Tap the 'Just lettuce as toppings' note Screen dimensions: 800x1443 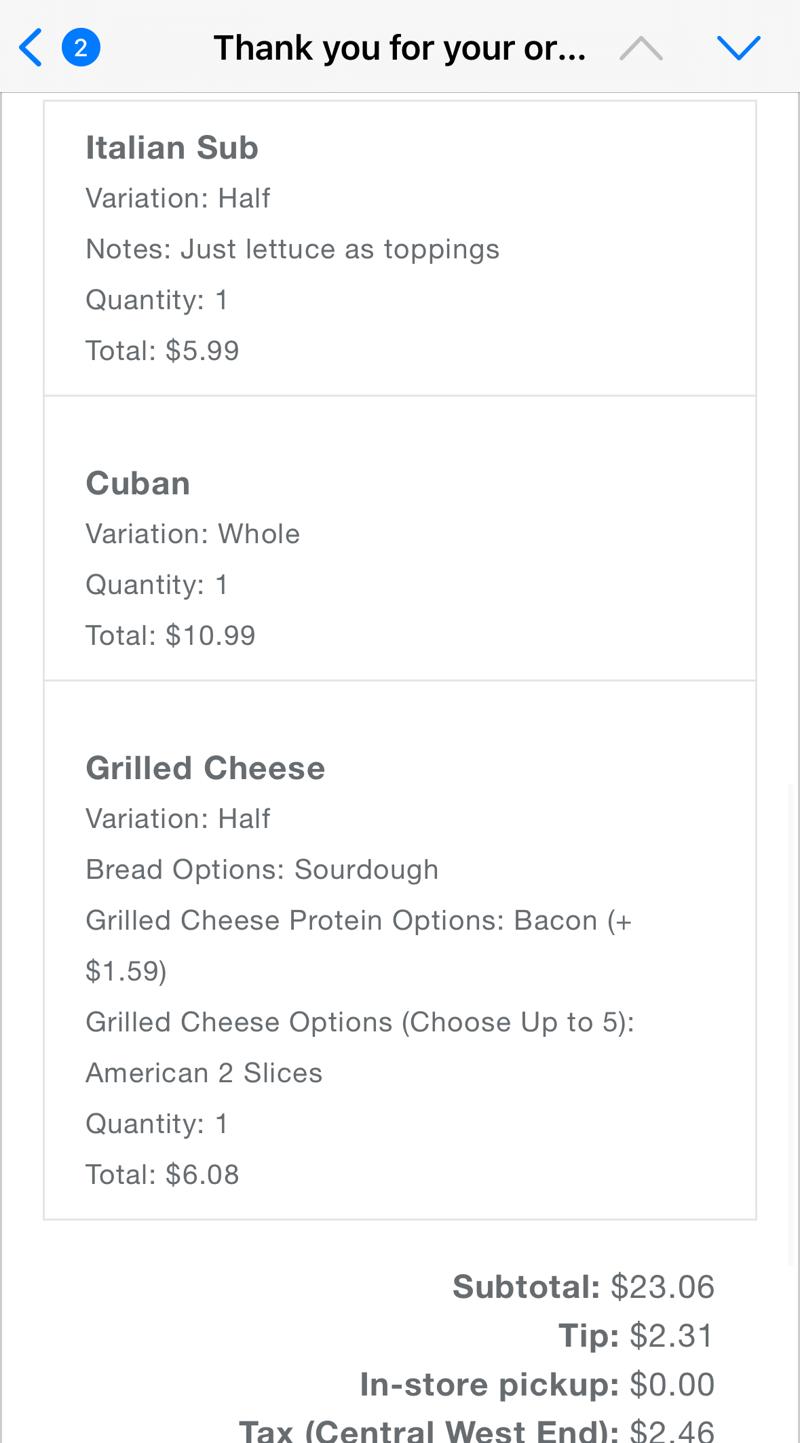click(x=292, y=249)
